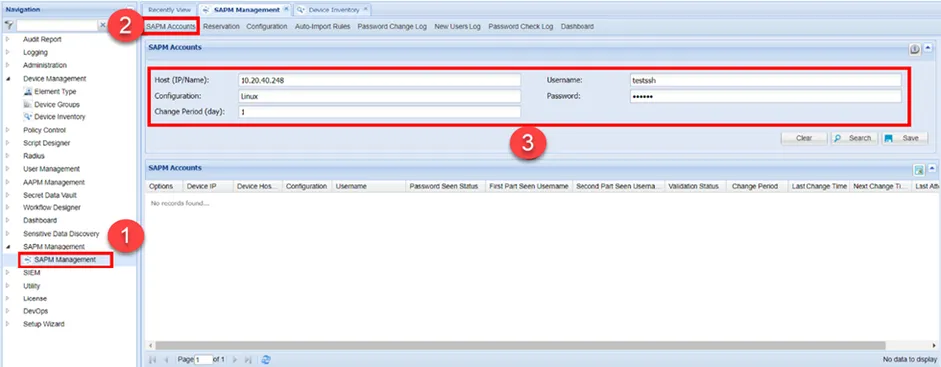The width and height of the screenshot is (941, 367).
Task: Focus the navigation filter text box
Action: click(x=57, y=26)
